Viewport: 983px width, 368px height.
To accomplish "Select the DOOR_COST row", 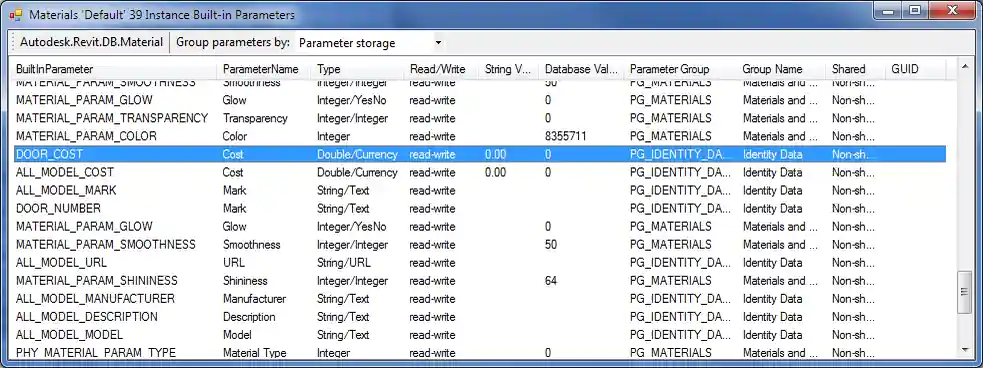I will (480, 154).
